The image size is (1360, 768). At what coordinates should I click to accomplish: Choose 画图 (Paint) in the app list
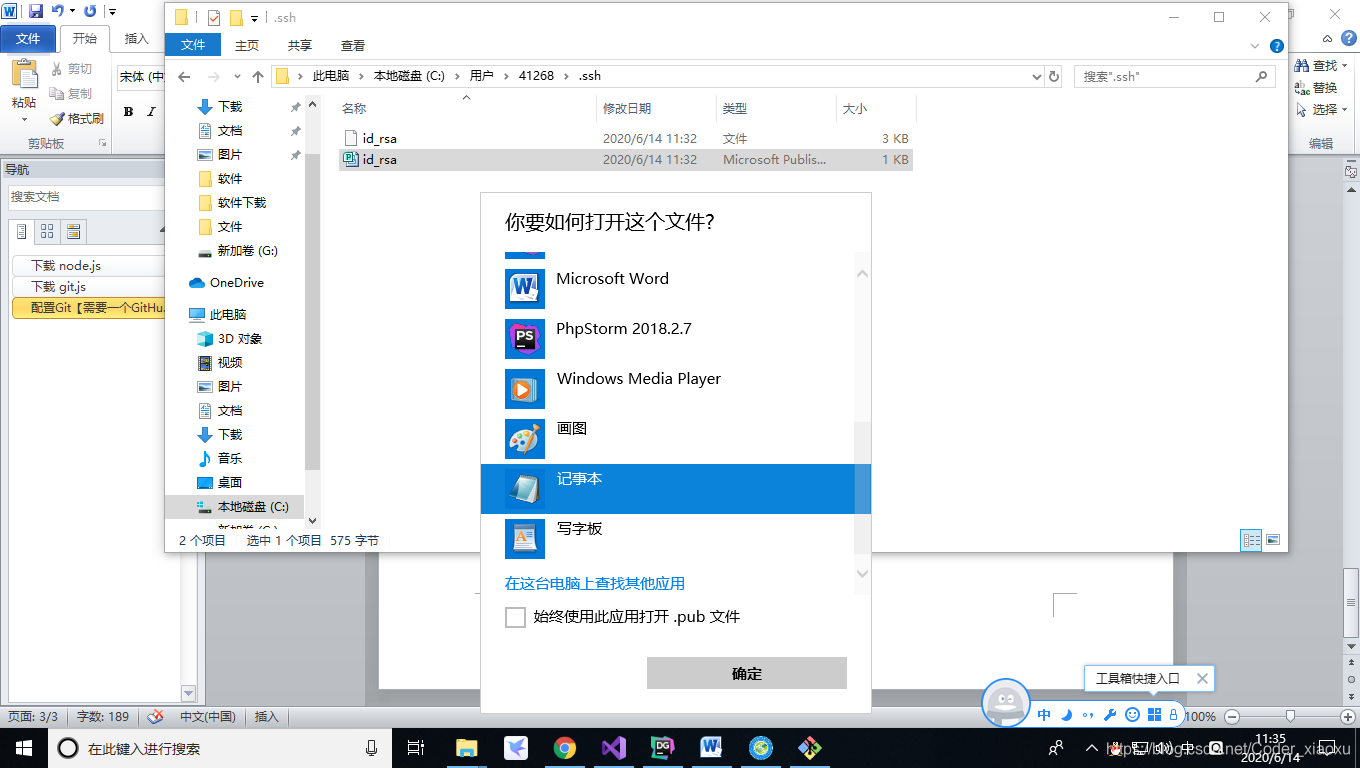[x=675, y=439]
